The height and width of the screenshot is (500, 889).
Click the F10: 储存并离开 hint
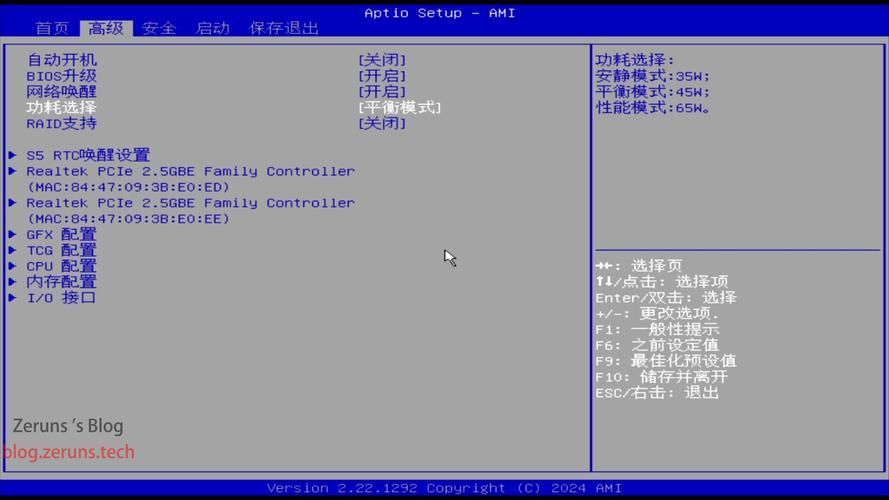point(662,377)
